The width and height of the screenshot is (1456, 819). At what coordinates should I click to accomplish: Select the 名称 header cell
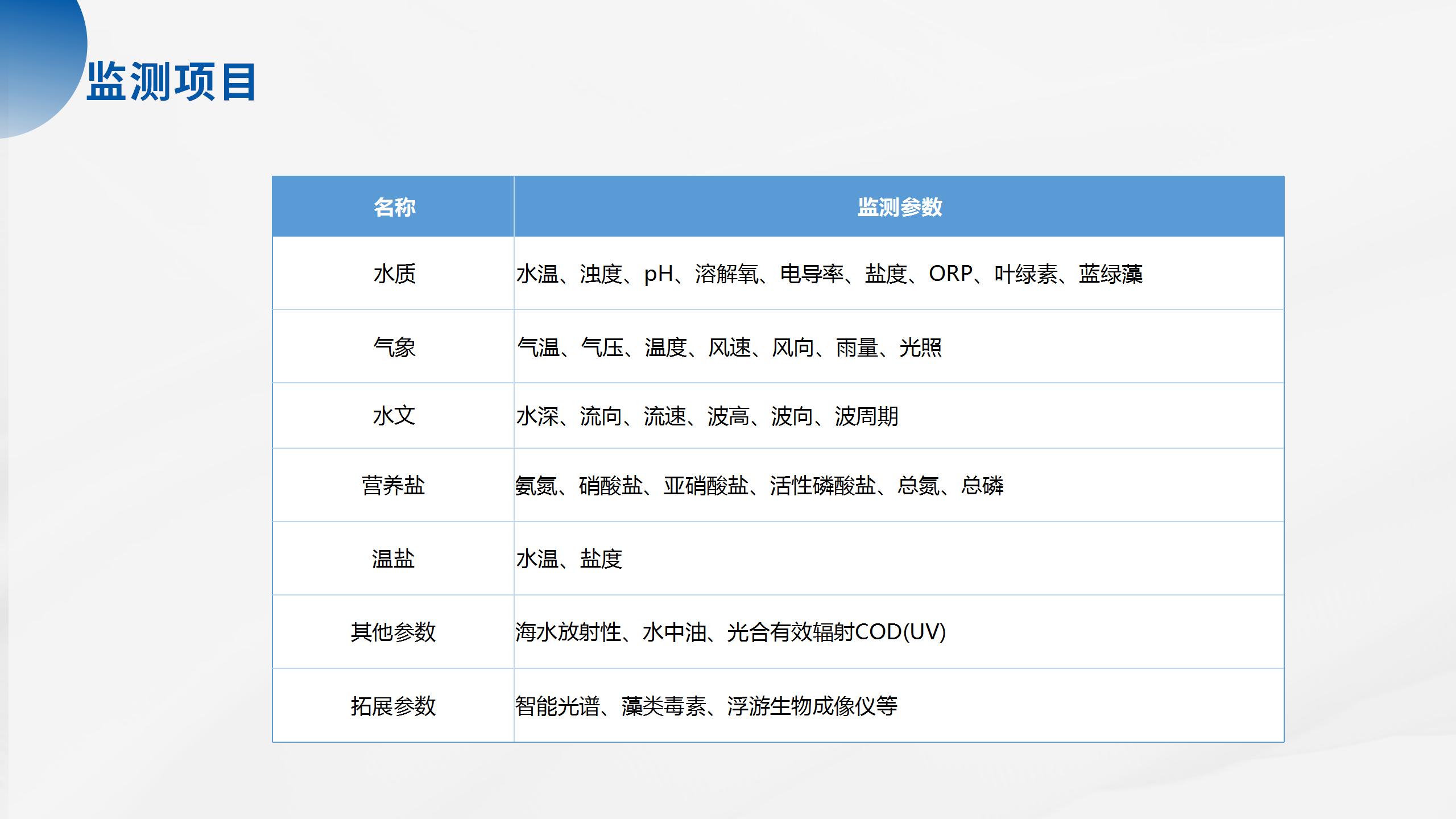point(394,207)
